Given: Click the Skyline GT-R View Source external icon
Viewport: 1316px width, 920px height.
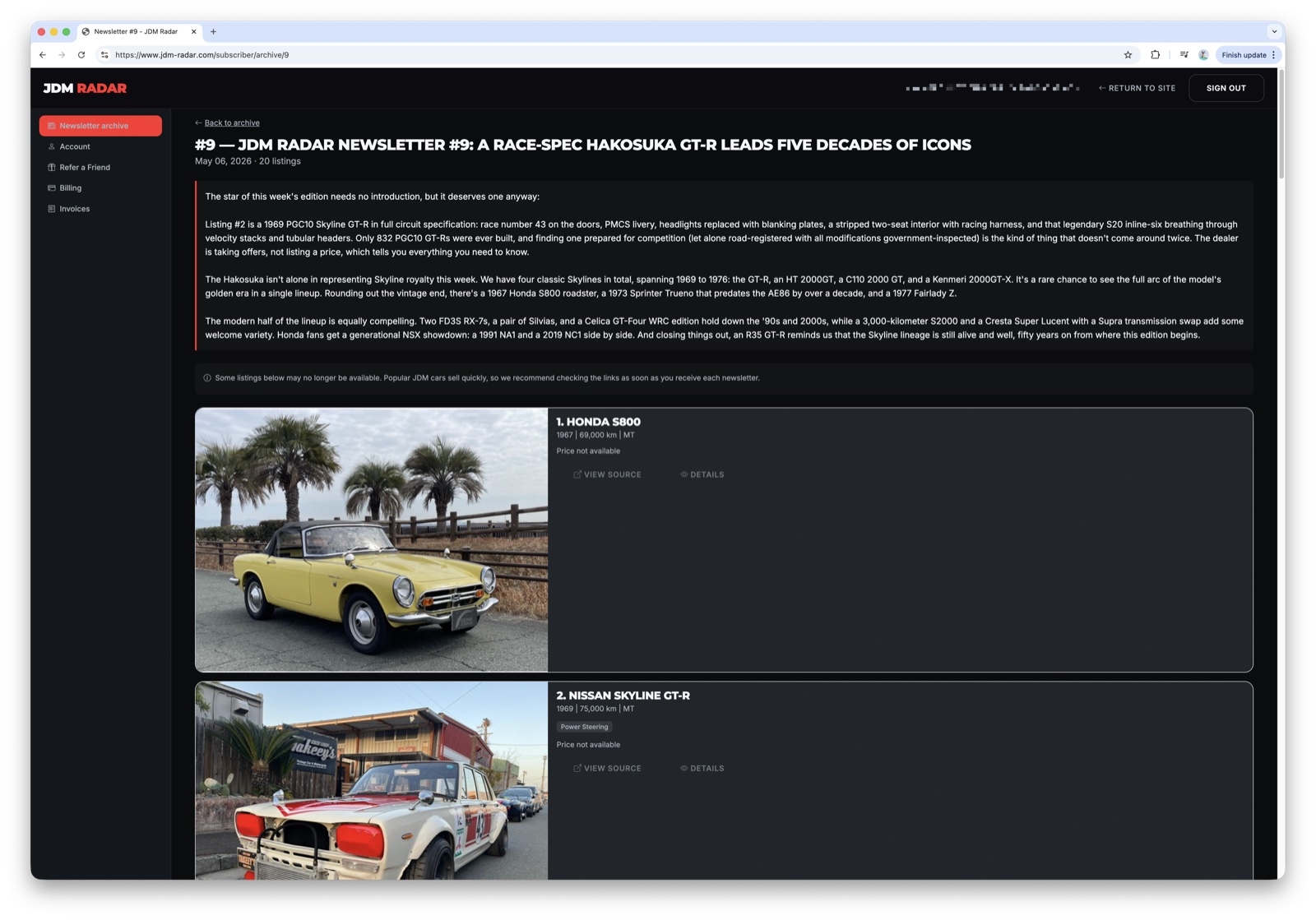Looking at the screenshot, I should point(577,768).
